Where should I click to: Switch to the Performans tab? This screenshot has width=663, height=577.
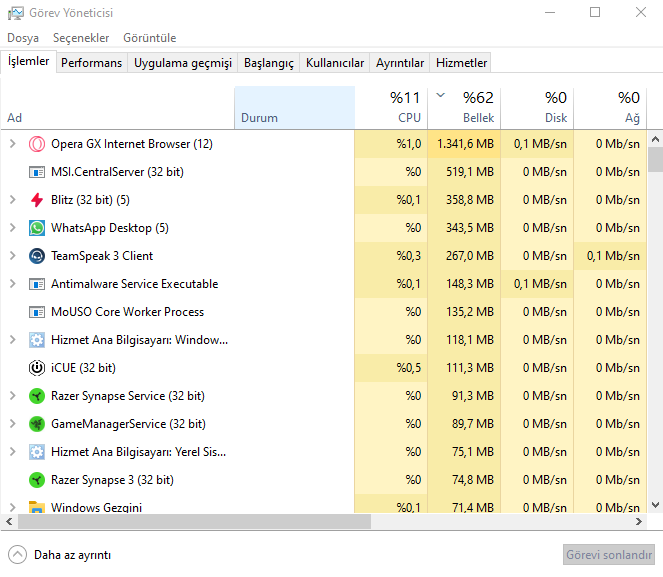tap(91, 63)
